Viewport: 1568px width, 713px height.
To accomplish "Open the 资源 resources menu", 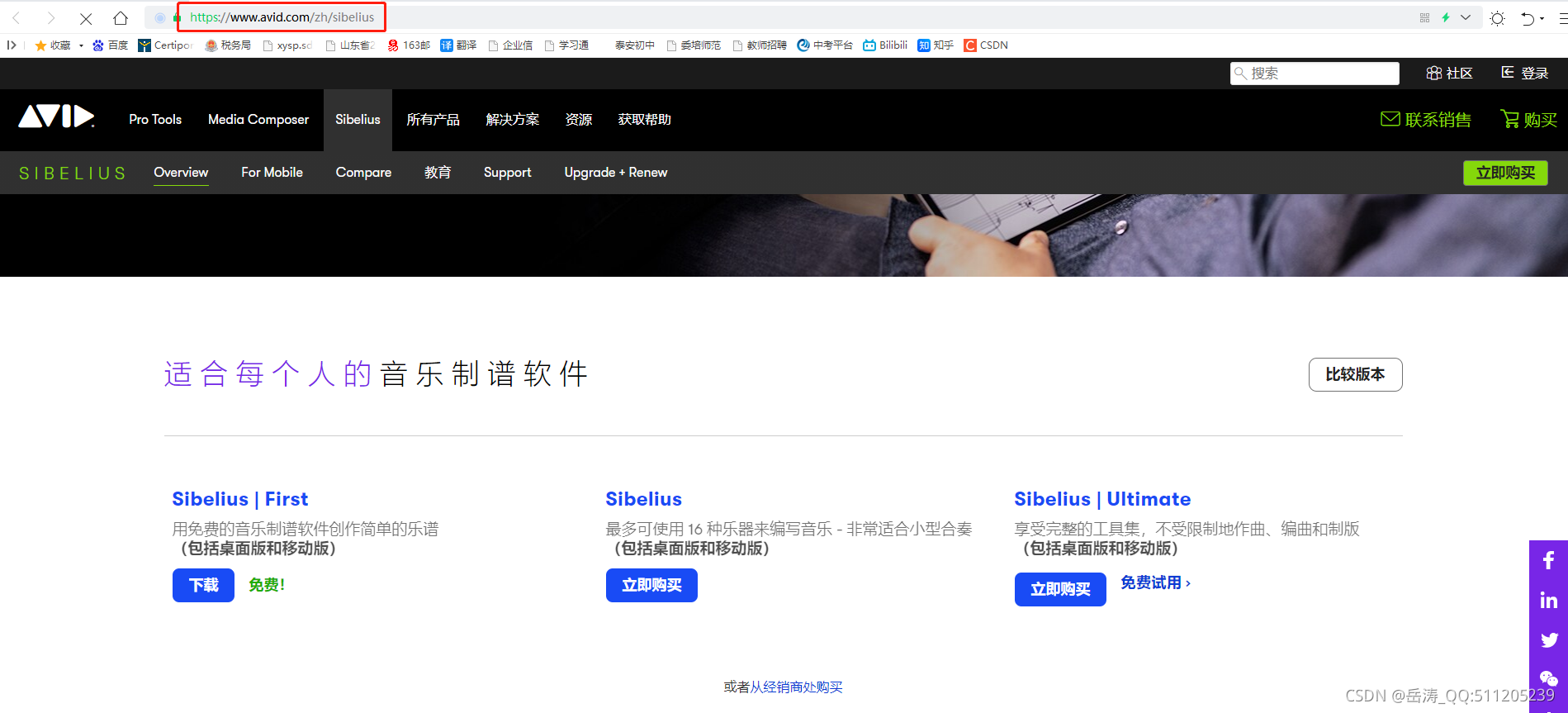I will tap(579, 120).
